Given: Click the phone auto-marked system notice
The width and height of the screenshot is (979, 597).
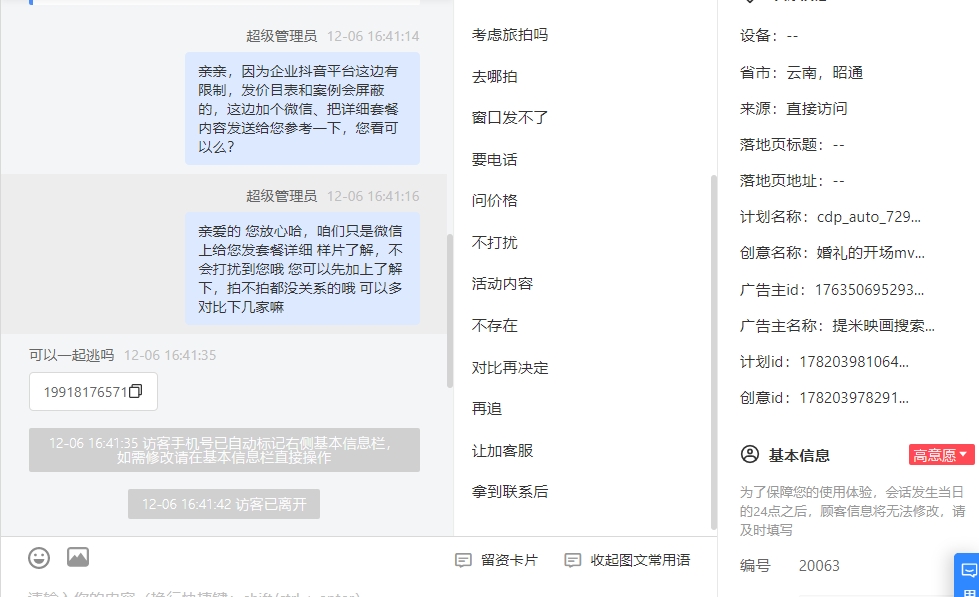Looking at the screenshot, I should click(x=224, y=450).
